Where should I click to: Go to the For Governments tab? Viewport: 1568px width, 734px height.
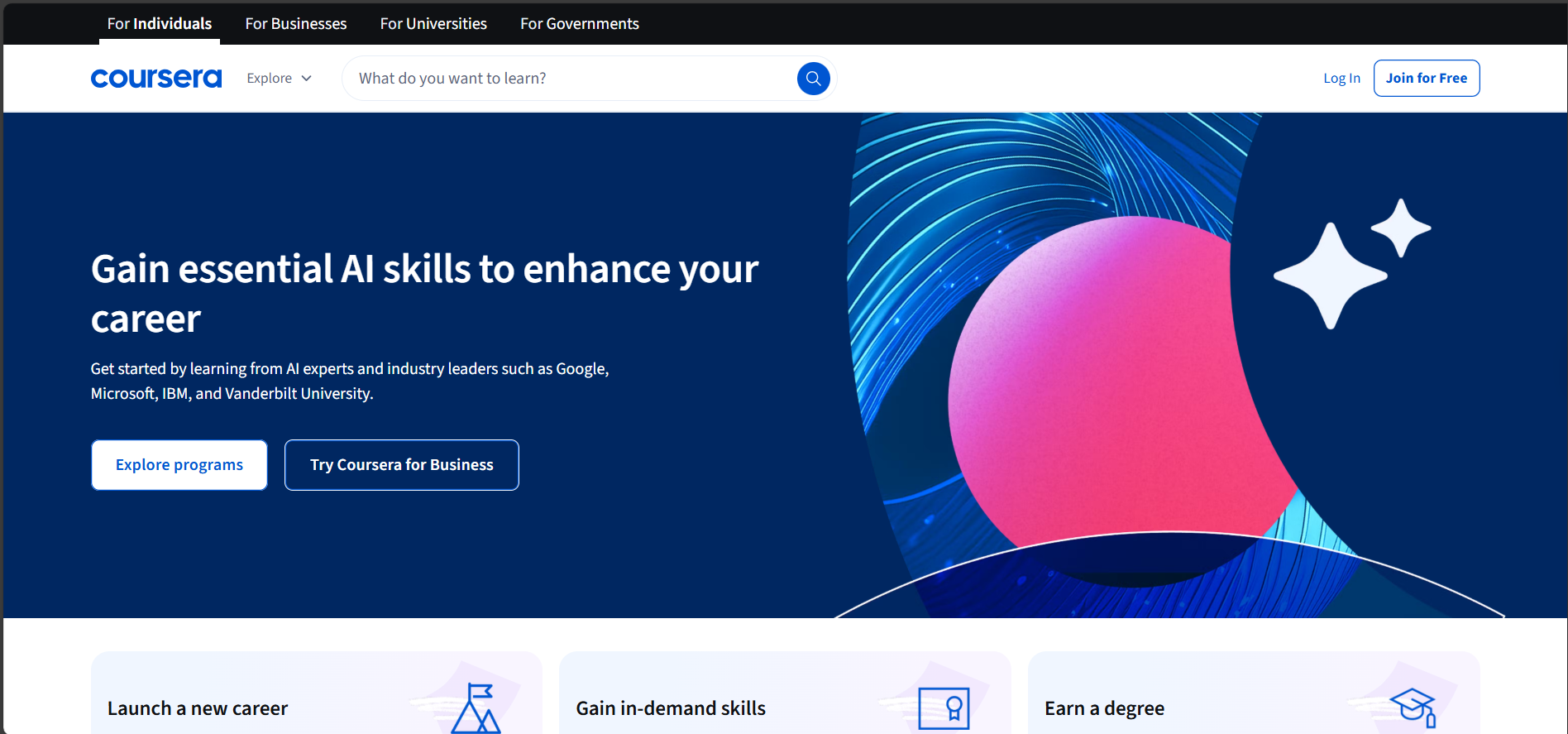(580, 24)
